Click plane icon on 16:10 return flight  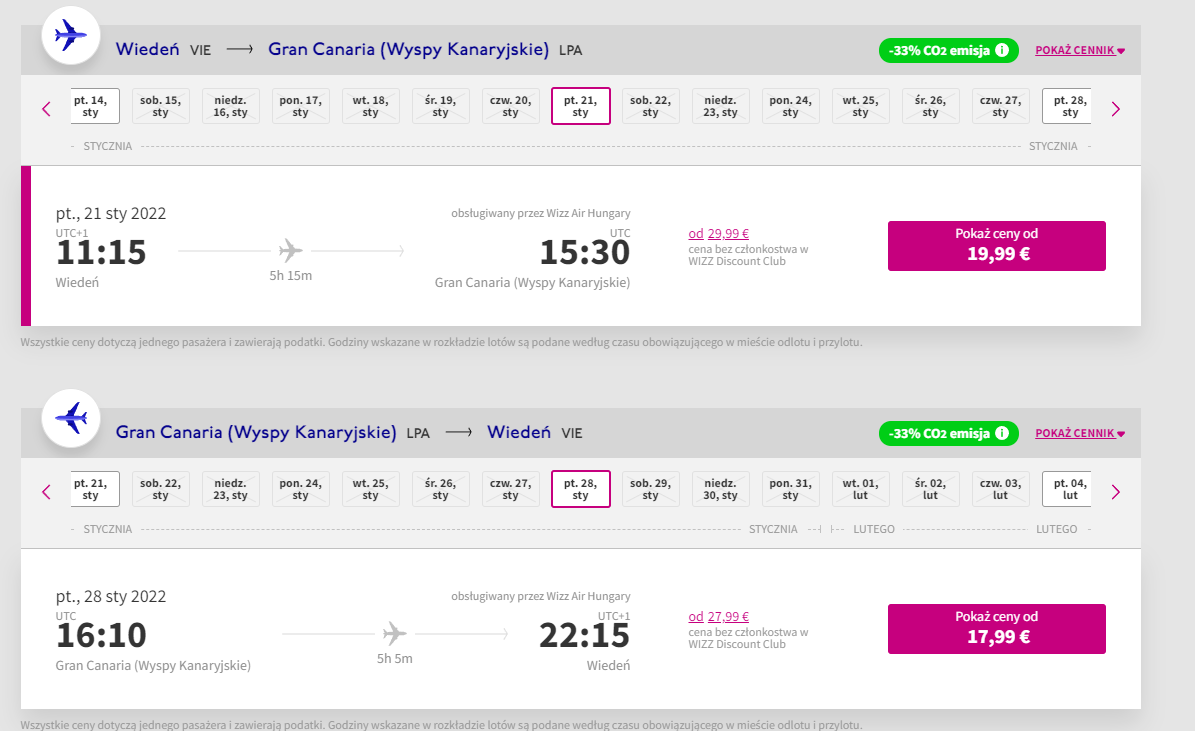click(395, 633)
